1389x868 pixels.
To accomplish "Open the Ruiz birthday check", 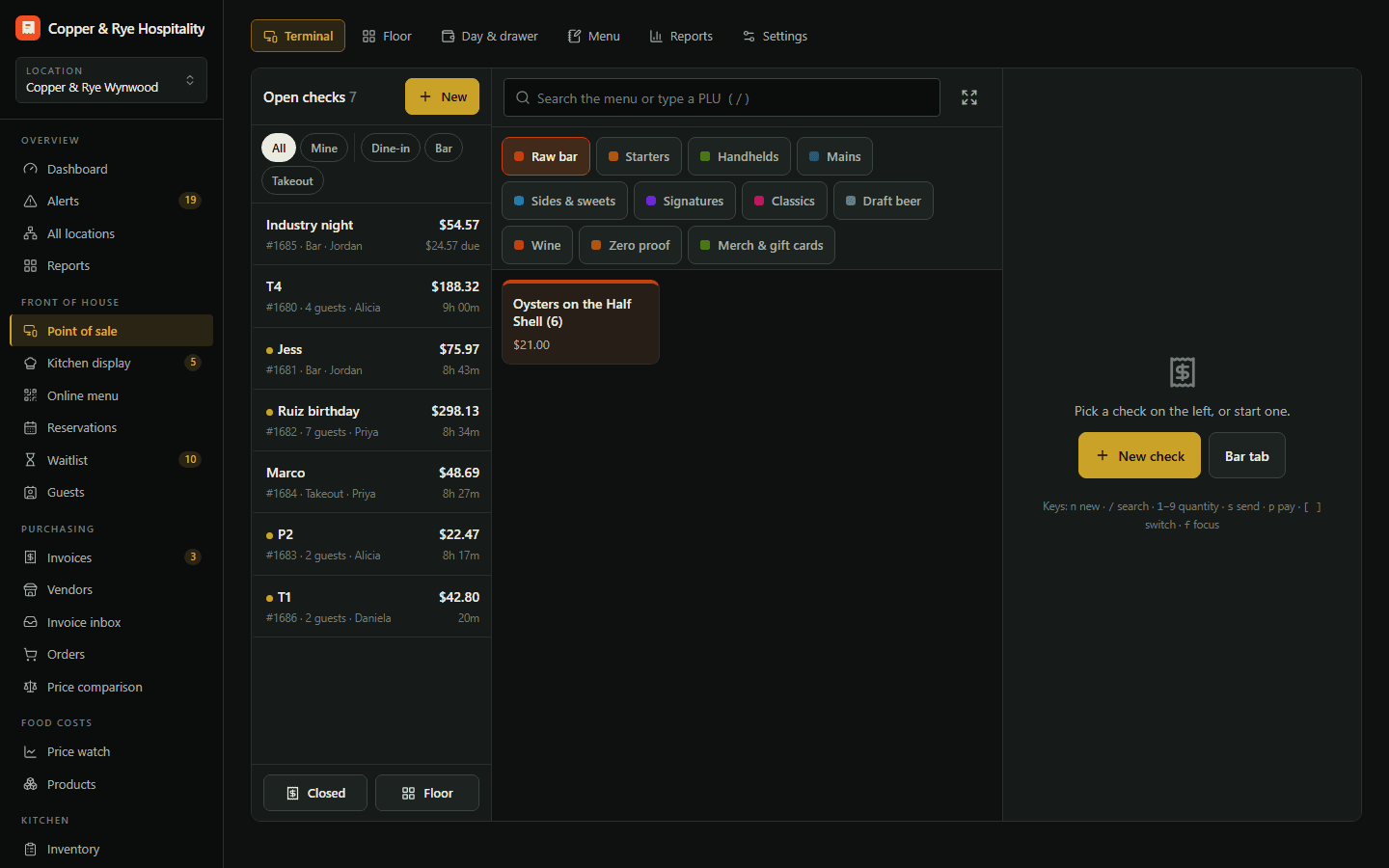I will tap(371, 420).
